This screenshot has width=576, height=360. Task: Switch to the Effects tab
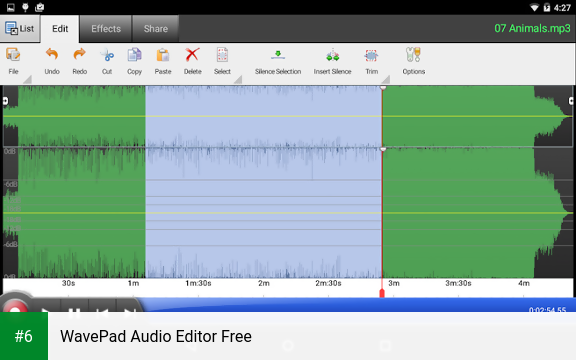coord(106,29)
